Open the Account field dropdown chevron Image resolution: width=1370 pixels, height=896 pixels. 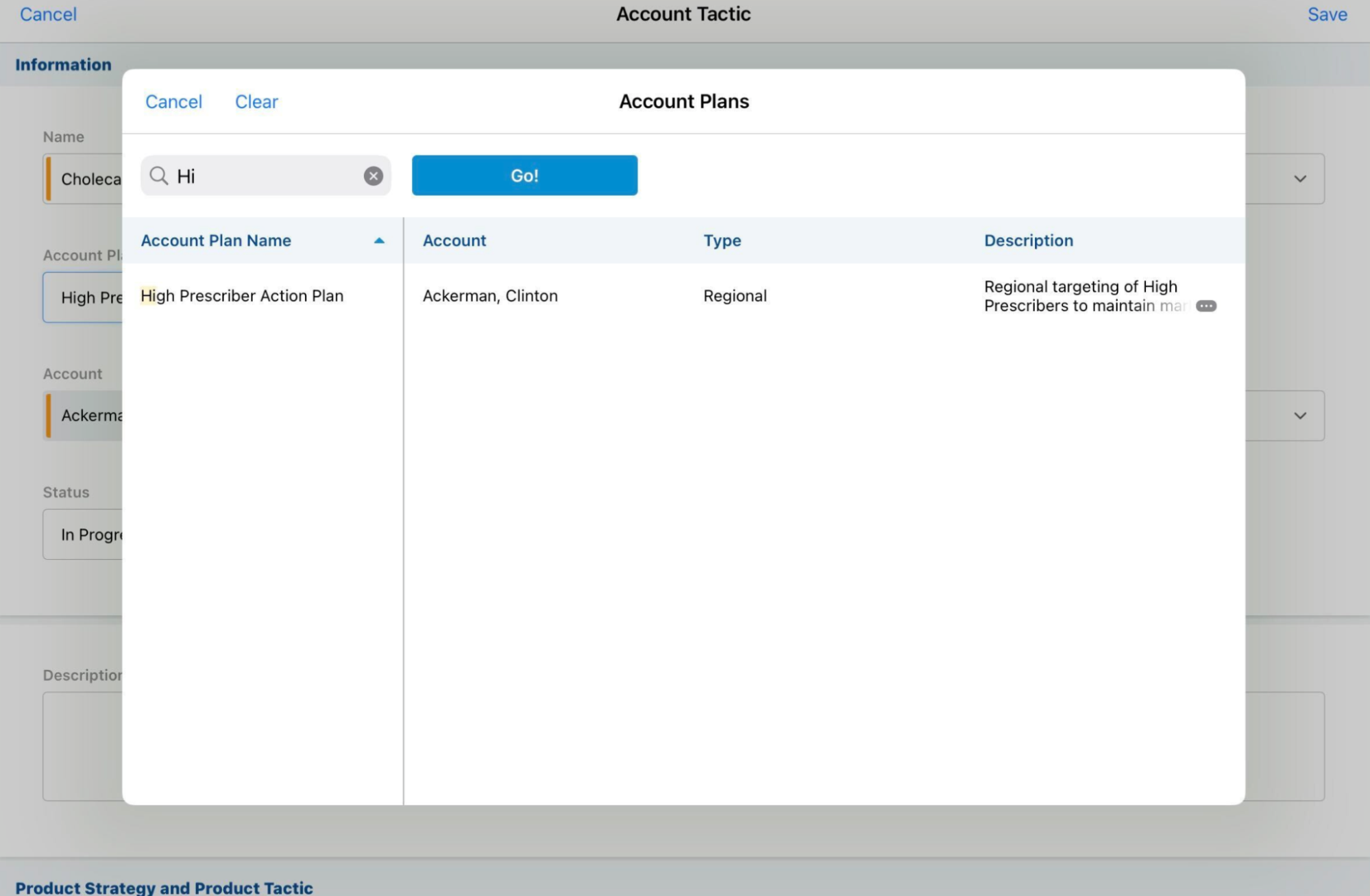1299,416
